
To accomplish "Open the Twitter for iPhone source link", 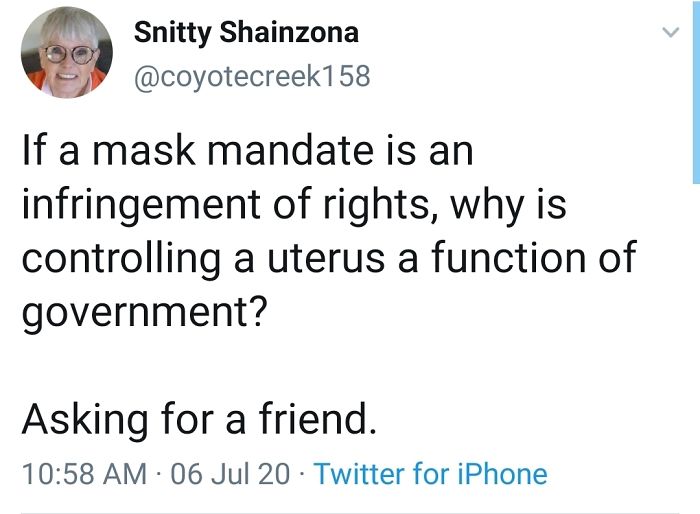I will click(x=430, y=473).
